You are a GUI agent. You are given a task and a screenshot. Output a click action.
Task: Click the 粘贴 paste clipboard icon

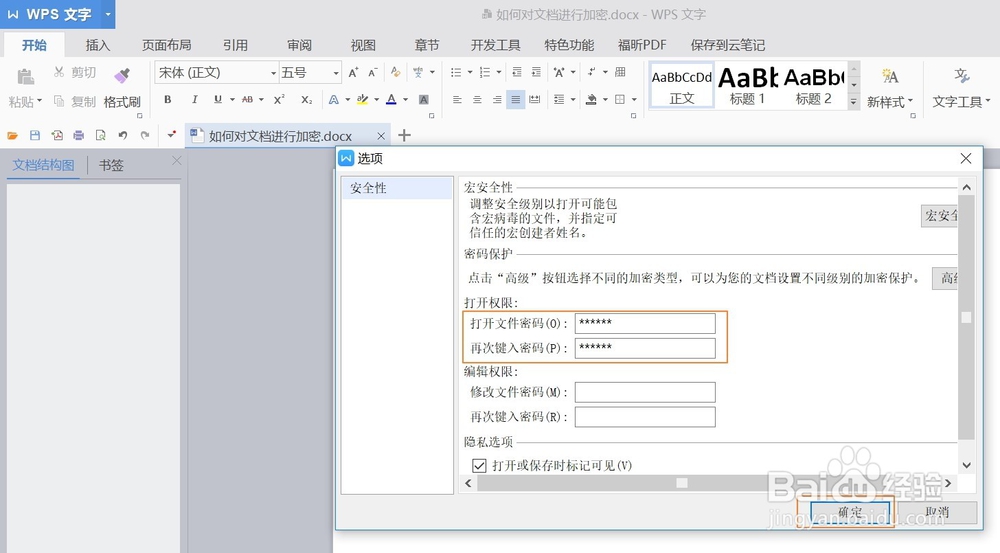25,77
